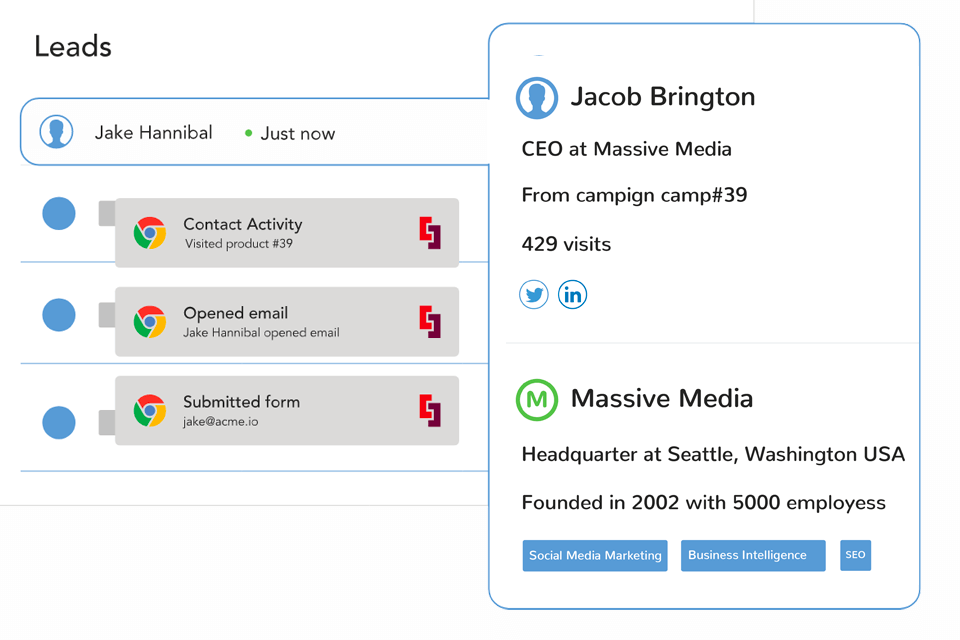Click the blue timeline dot beside Contact Activity

click(59, 214)
